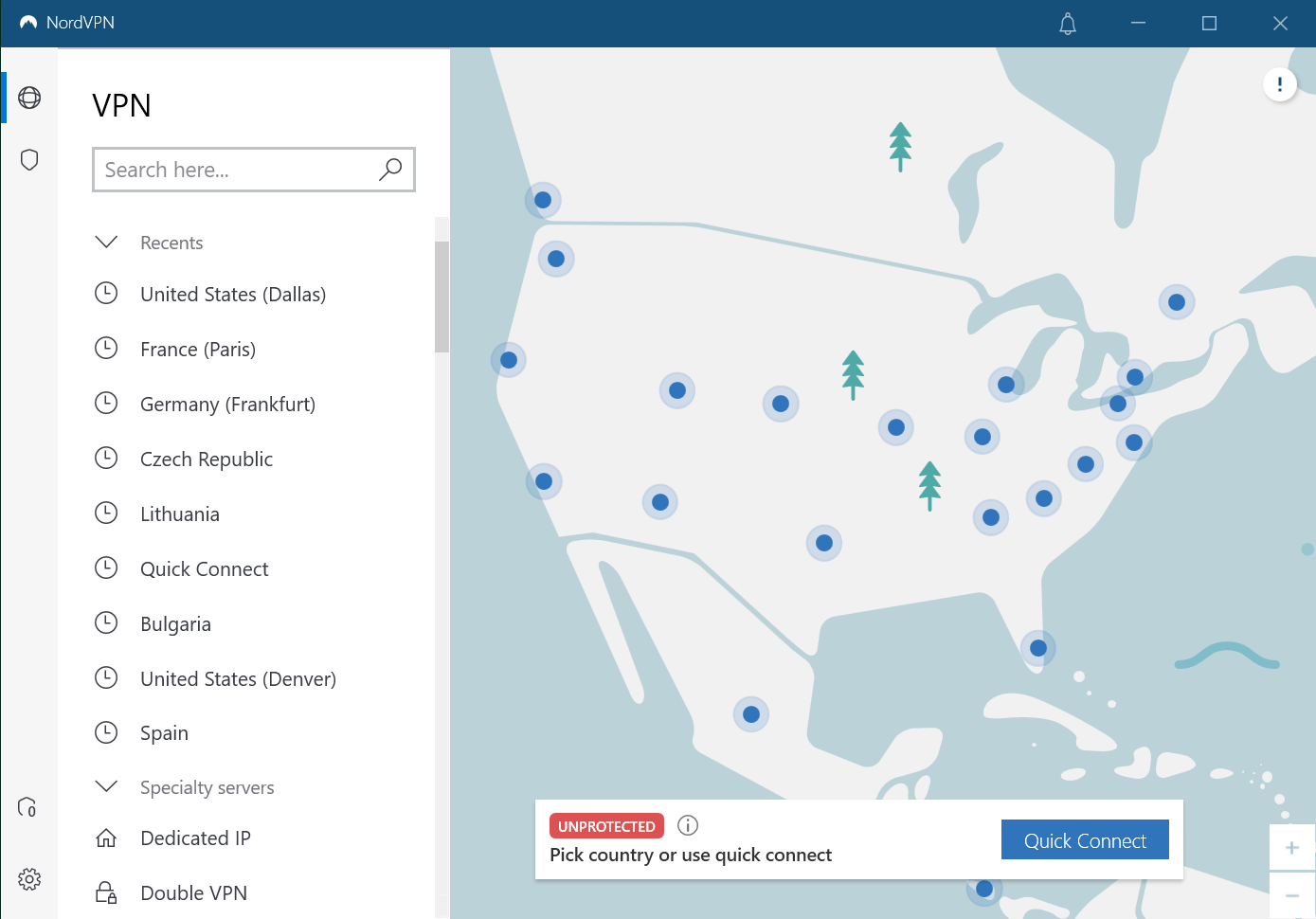The height and width of the screenshot is (919, 1316).
Task: Connect to Spain
Action: (x=164, y=733)
